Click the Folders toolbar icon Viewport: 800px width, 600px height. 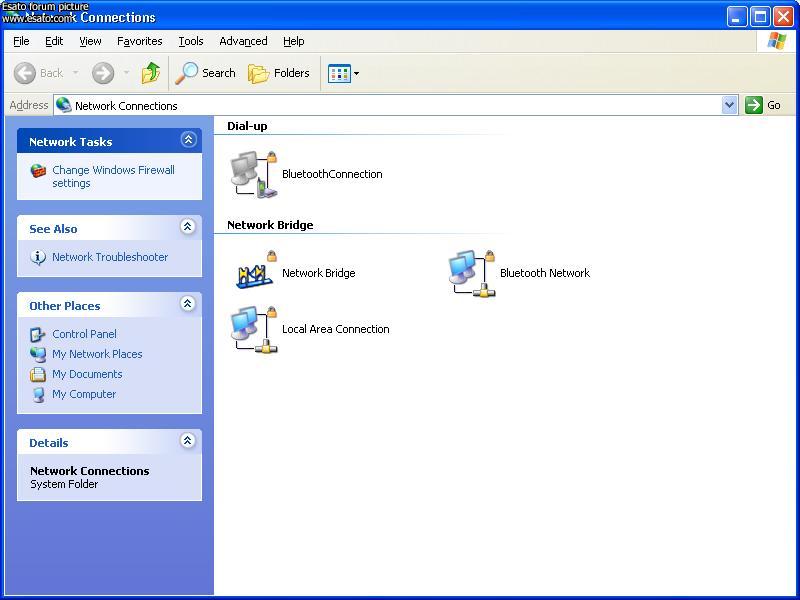259,73
